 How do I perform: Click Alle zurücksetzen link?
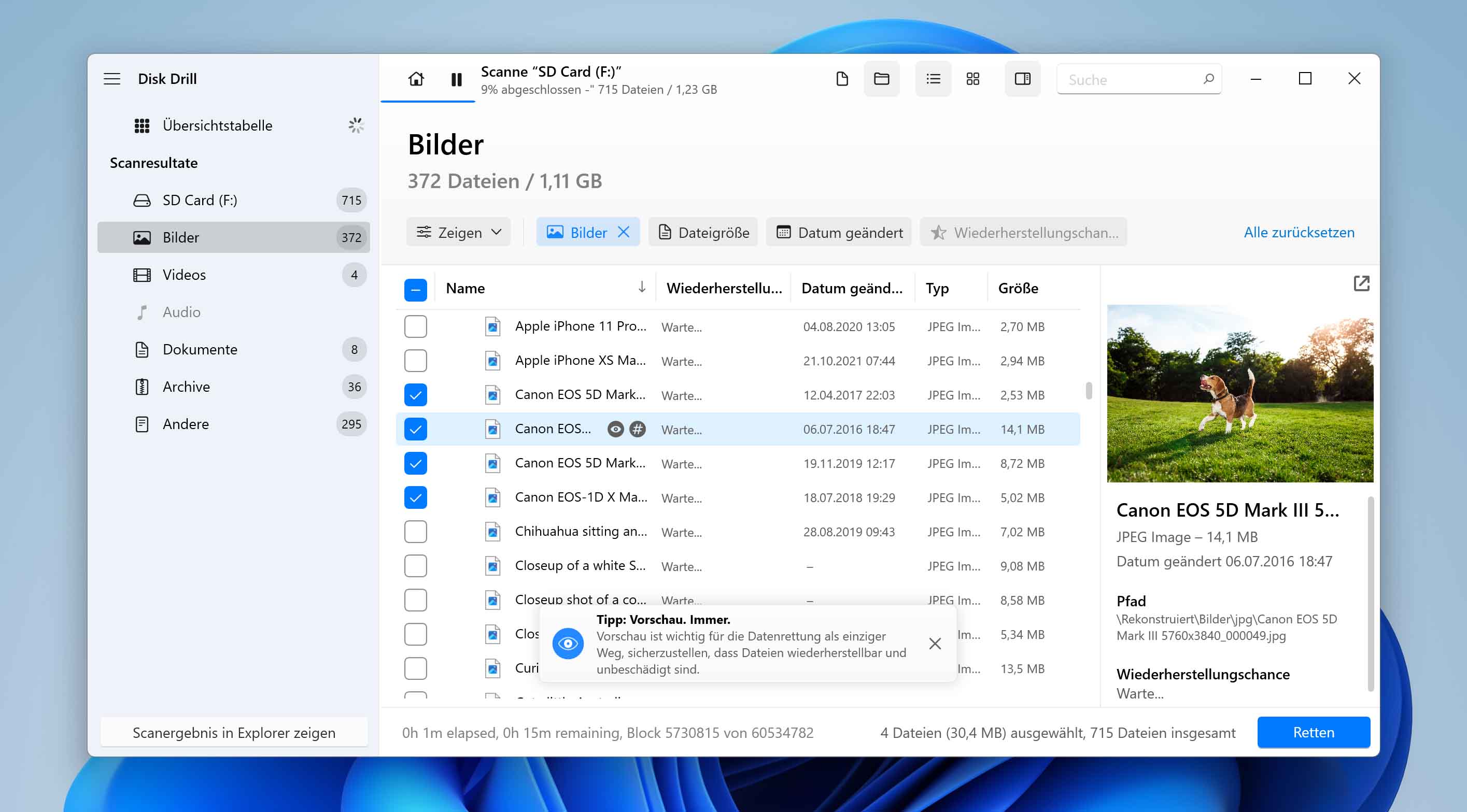tap(1299, 232)
